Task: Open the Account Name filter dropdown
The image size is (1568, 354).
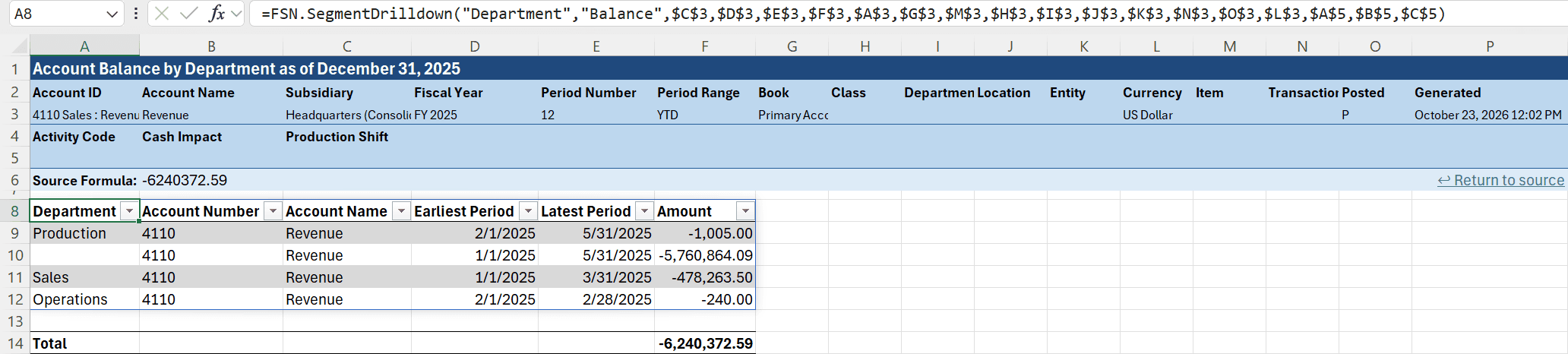Action: (401, 211)
